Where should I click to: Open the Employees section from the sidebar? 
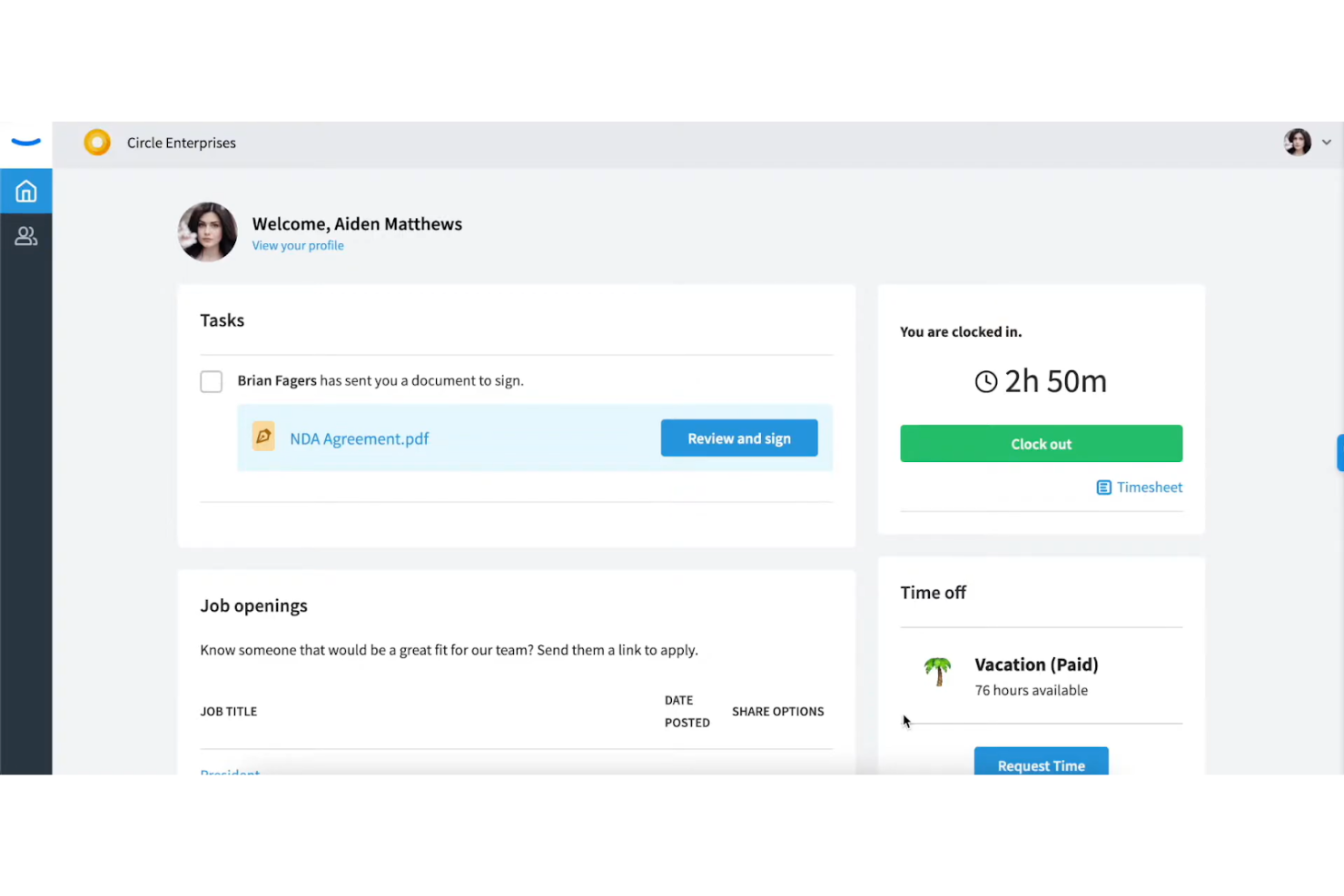(x=26, y=236)
